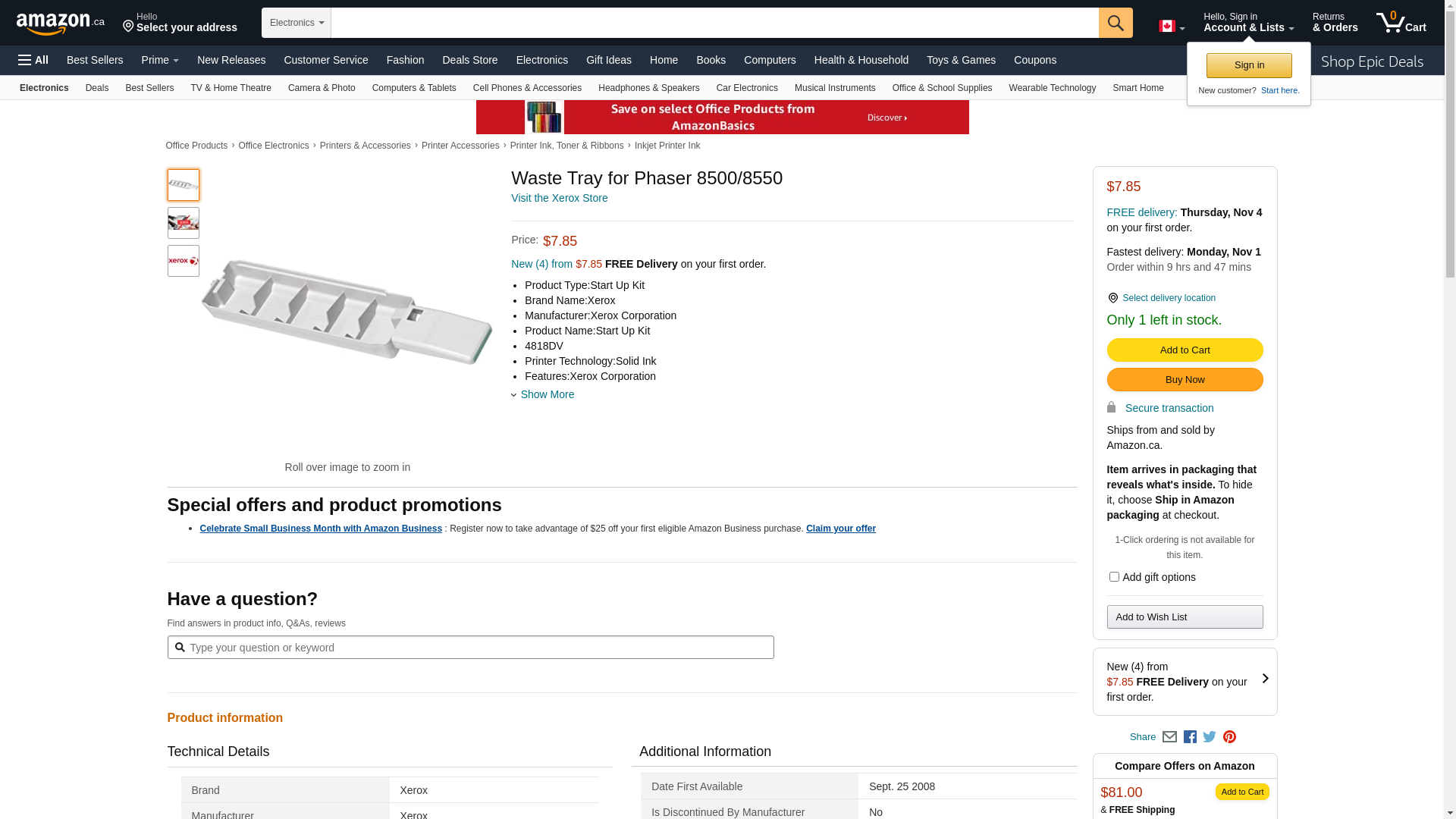Open the shopping cart icon
Viewport: 1456px width, 819px height.
pos(1401,23)
